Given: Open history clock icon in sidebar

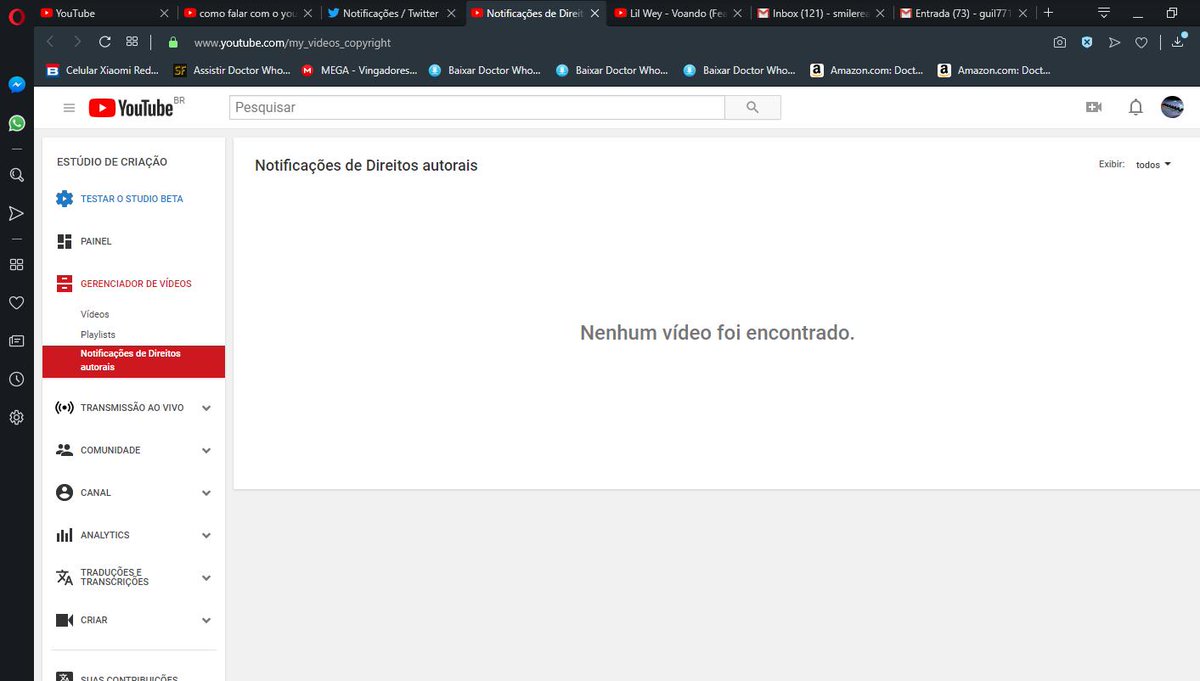Looking at the screenshot, I should tap(16, 379).
